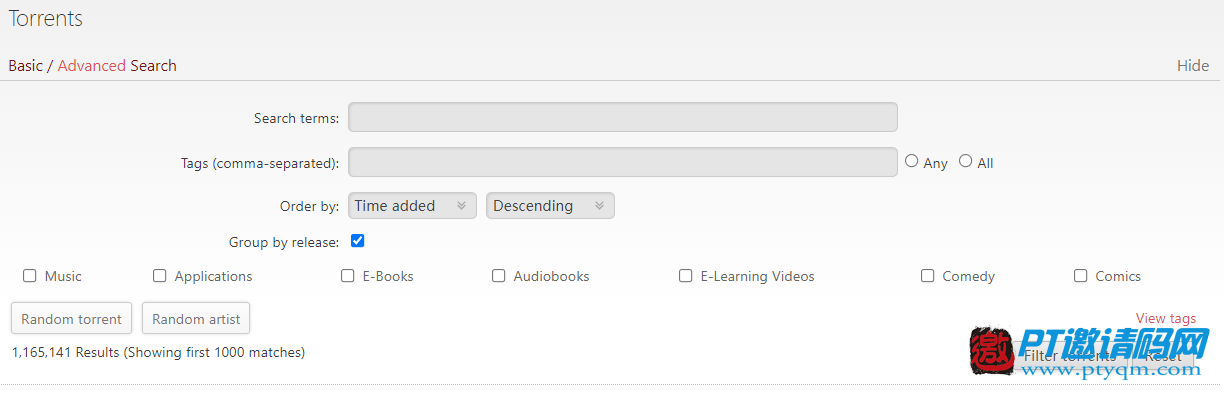The height and width of the screenshot is (396, 1224).
Task: Click the Random torrent button
Action: coord(71,319)
